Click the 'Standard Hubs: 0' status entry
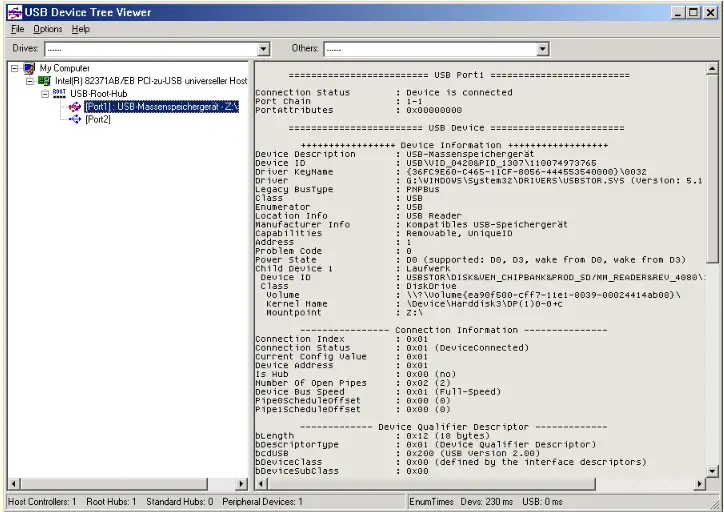This screenshot has width=724, height=512. coord(180,501)
